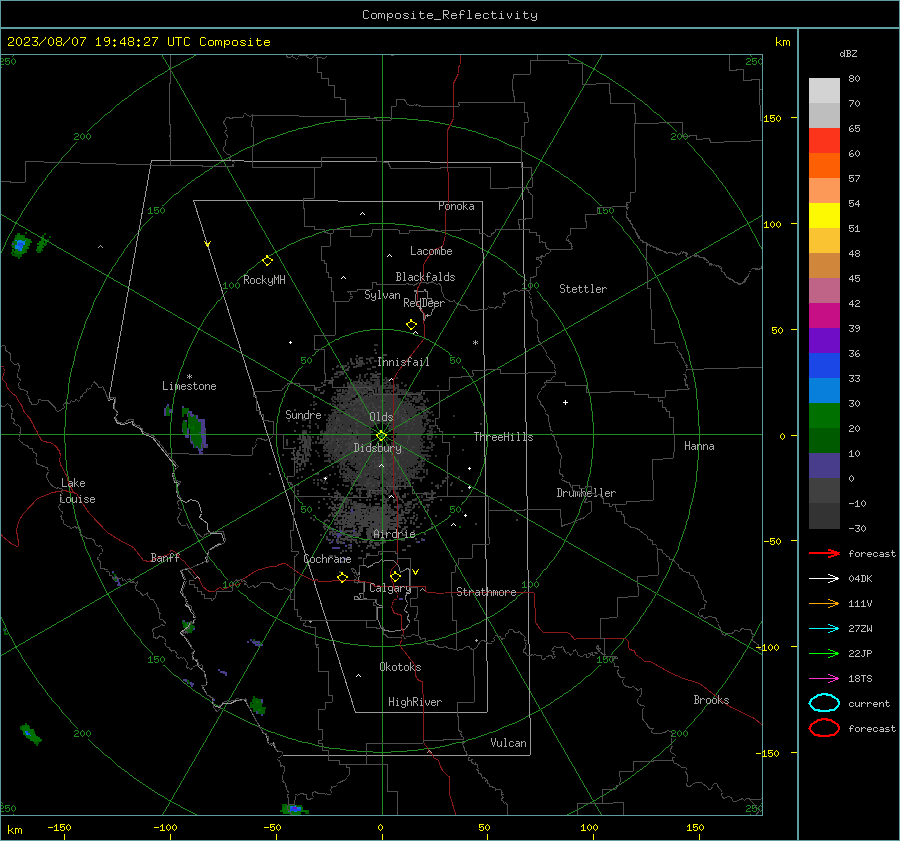The width and height of the screenshot is (900, 841).
Task: Click the radar center diamond between Olds and Didsbury
Action: (x=382, y=435)
